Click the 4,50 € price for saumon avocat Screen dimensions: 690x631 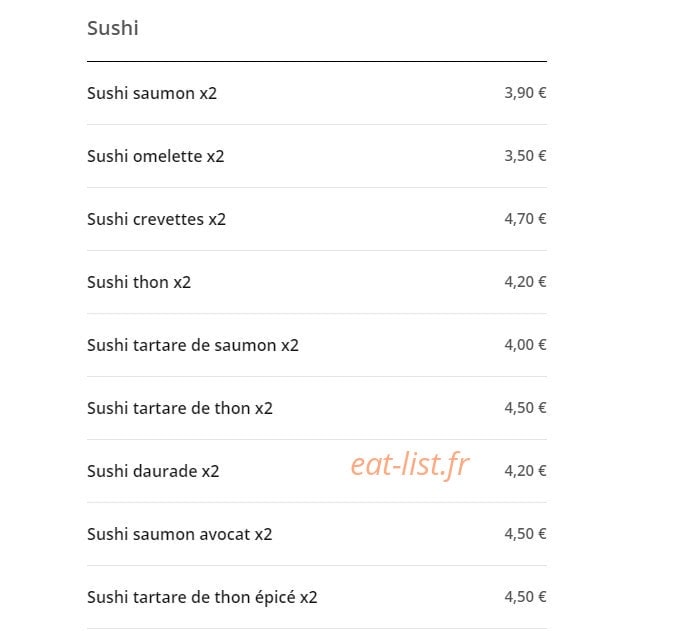(x=525, y=533)
